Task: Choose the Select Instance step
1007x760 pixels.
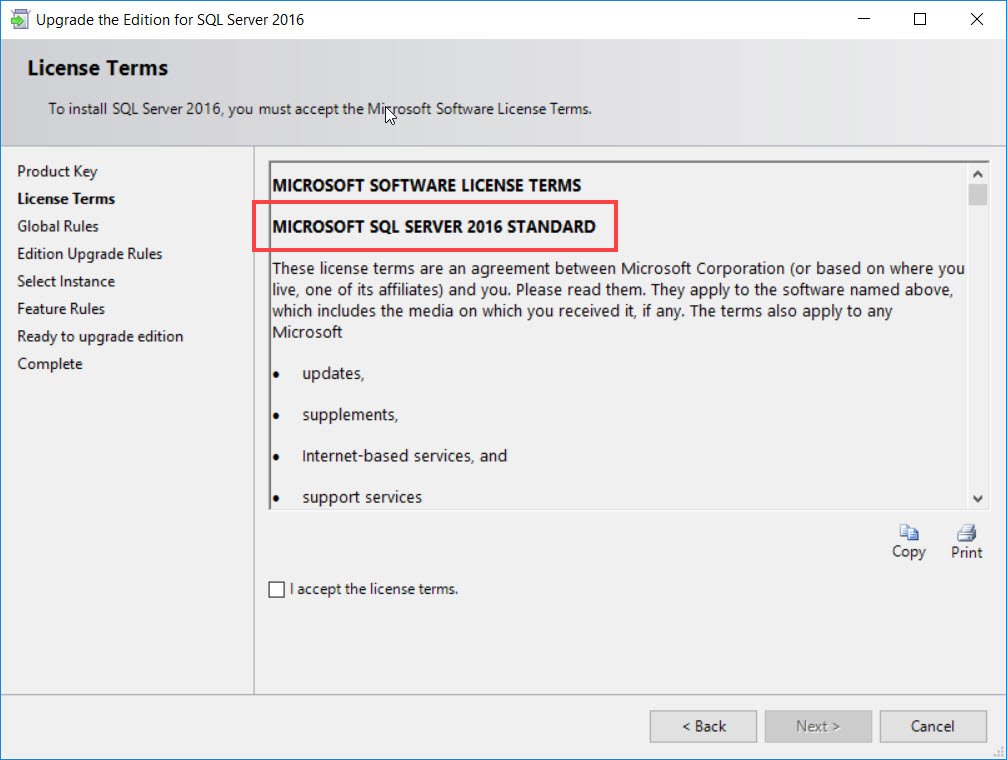Action: pos(66,281)
